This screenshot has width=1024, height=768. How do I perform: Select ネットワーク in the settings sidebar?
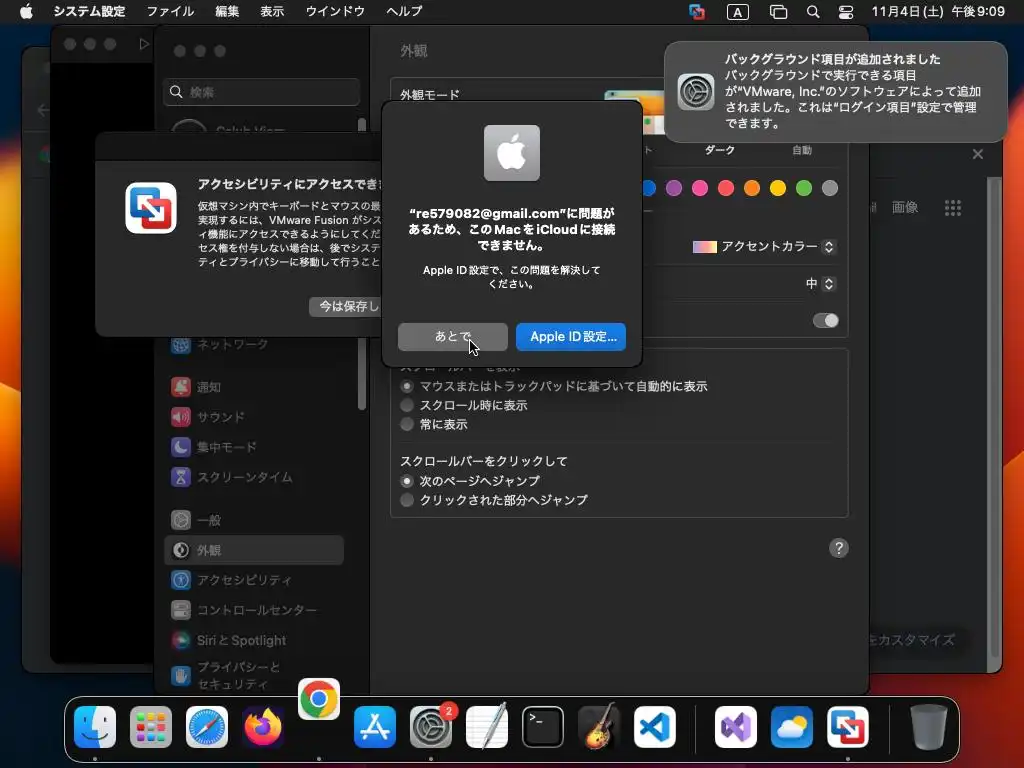(x=254, y=344)
